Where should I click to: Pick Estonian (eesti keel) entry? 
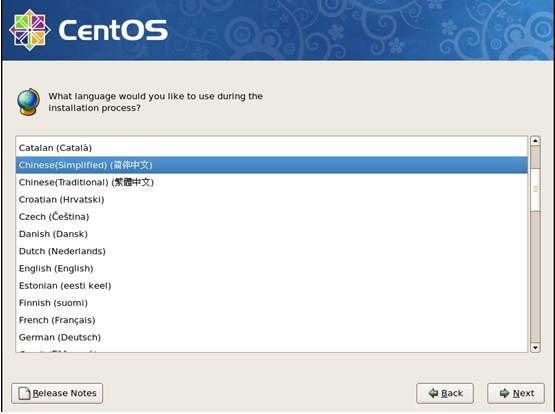click(271, 286)
